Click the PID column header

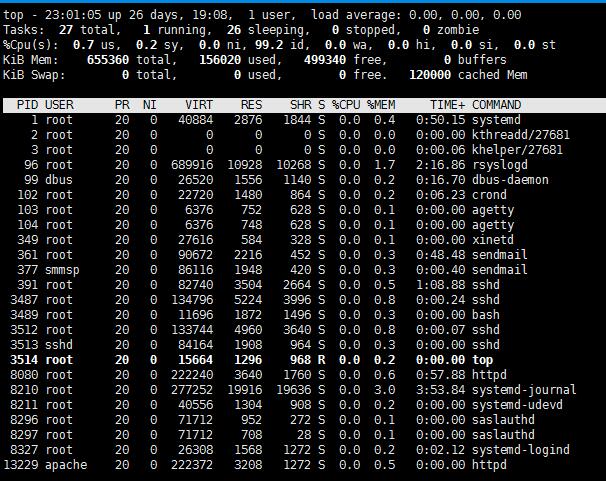point(28,104)
